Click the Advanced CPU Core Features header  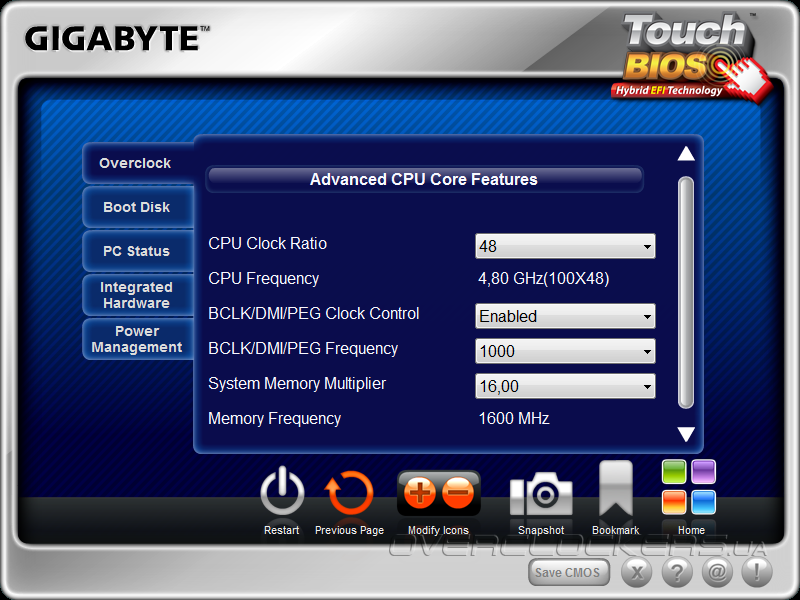pos(424,180)
